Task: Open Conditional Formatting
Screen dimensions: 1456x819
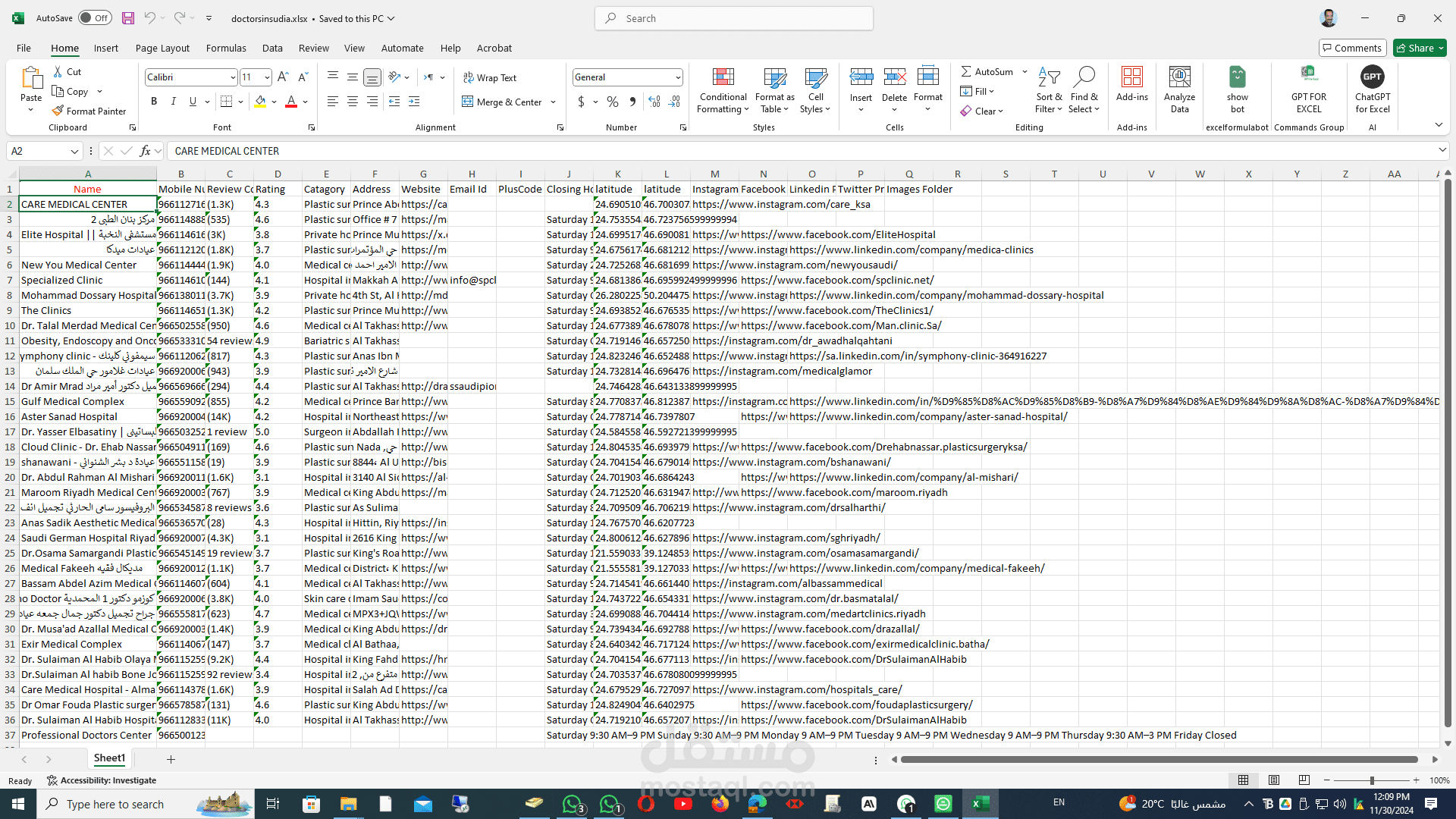Action: [723, 90]
